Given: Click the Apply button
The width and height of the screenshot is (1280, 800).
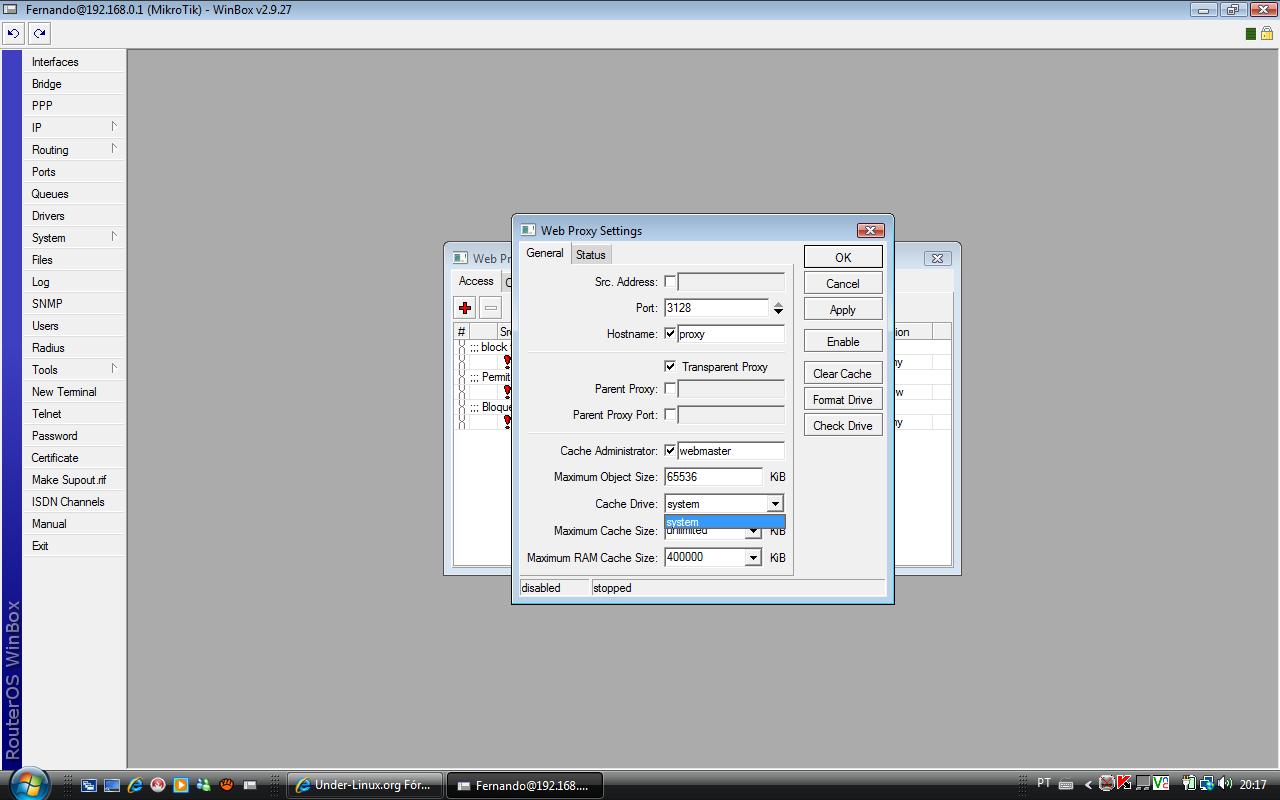Looking at the screenshot, I should coord(843,309).
